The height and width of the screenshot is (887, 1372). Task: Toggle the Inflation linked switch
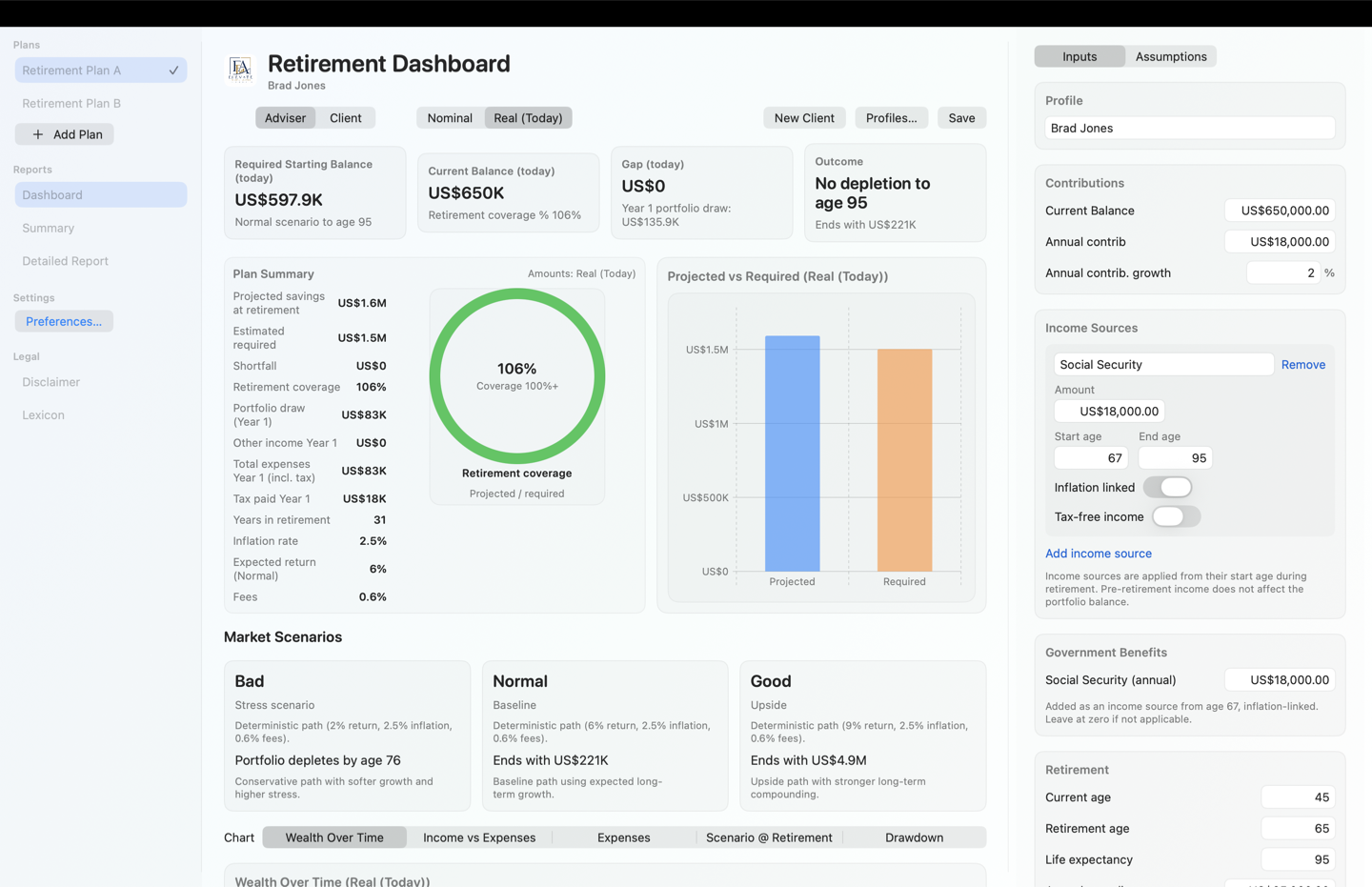coord(1168,487)
